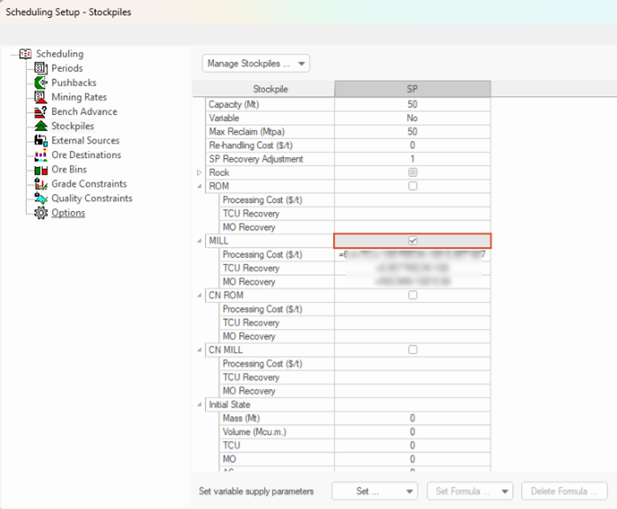Click the Ore Destinations icon
The height and width of the screenshot is (509, 617).
click(41, 155)
